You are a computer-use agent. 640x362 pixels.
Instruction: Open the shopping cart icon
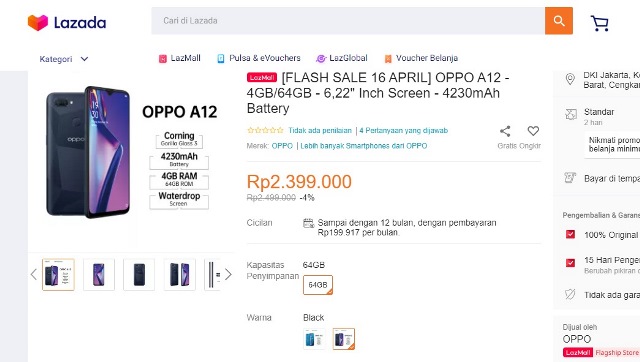600,23
